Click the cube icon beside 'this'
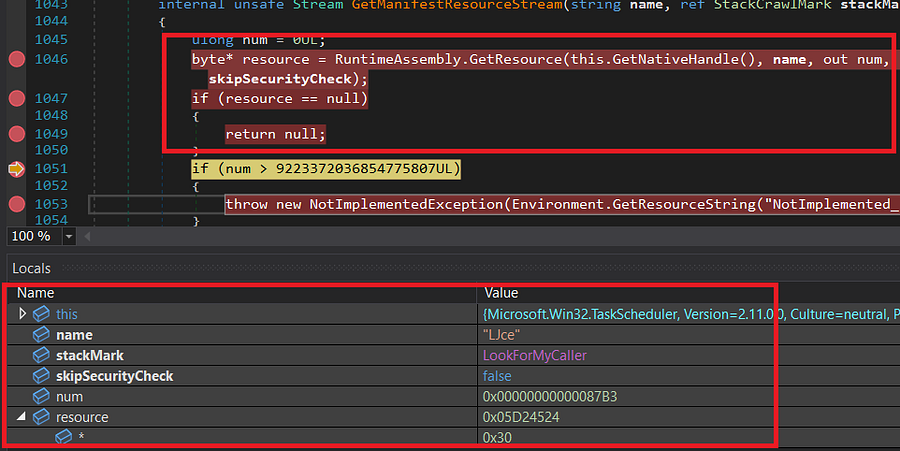The width and height of the screenshot is (900, 451). (41, 314)
